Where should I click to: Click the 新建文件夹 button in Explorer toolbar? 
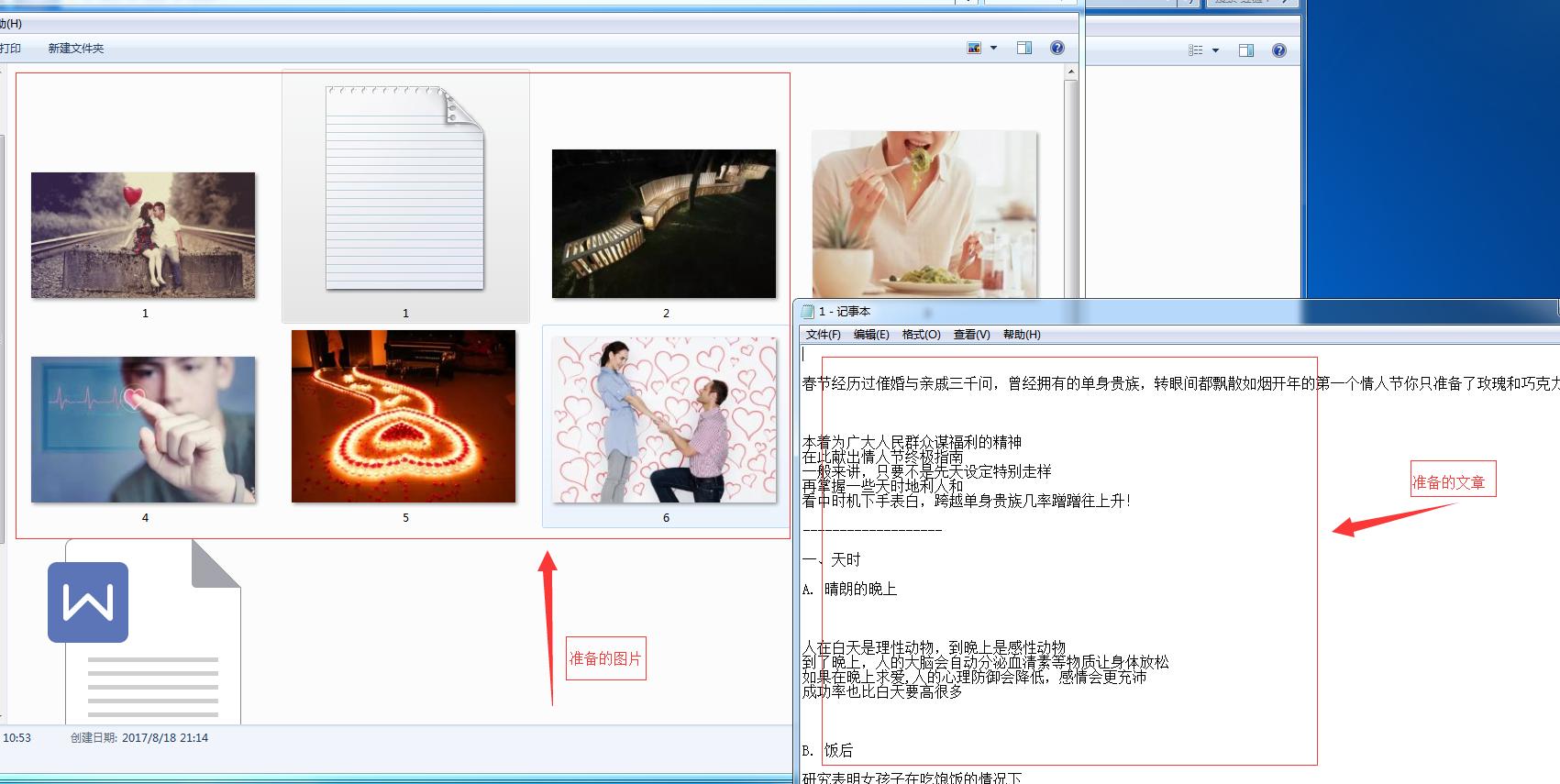click(x=76, y=49)
